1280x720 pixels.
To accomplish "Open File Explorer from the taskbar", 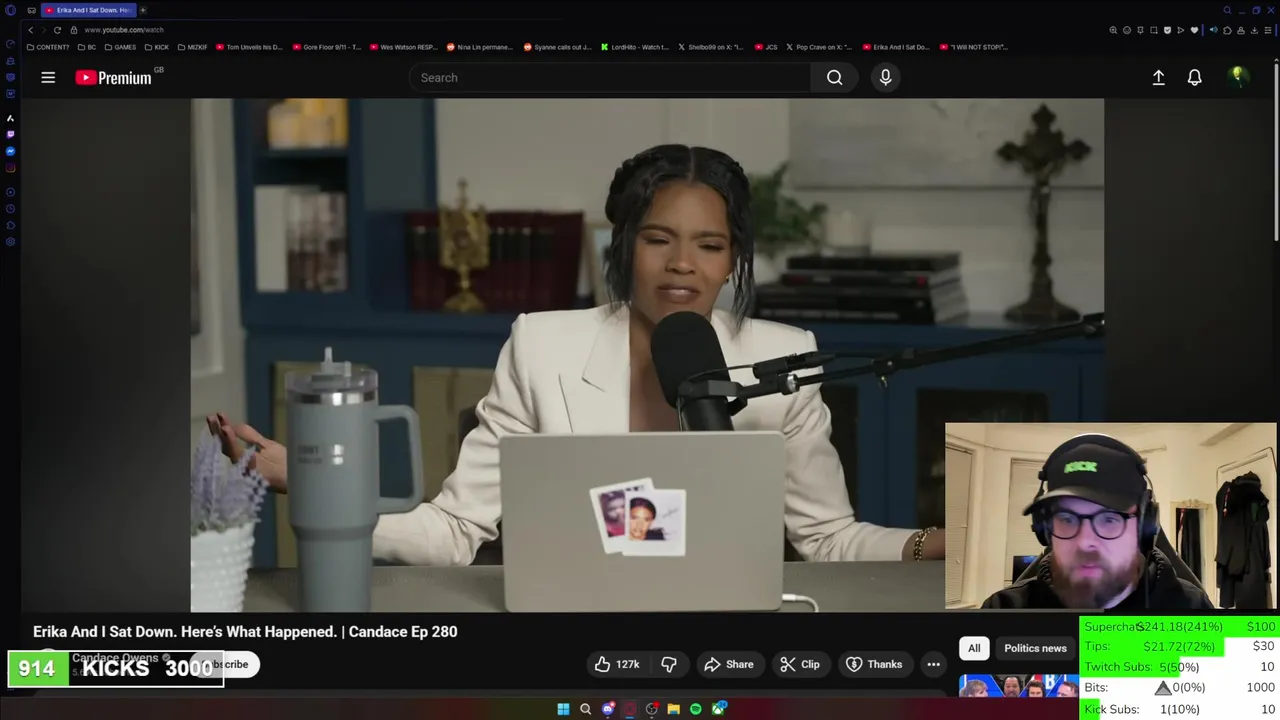I will click(x=674, y=709).
